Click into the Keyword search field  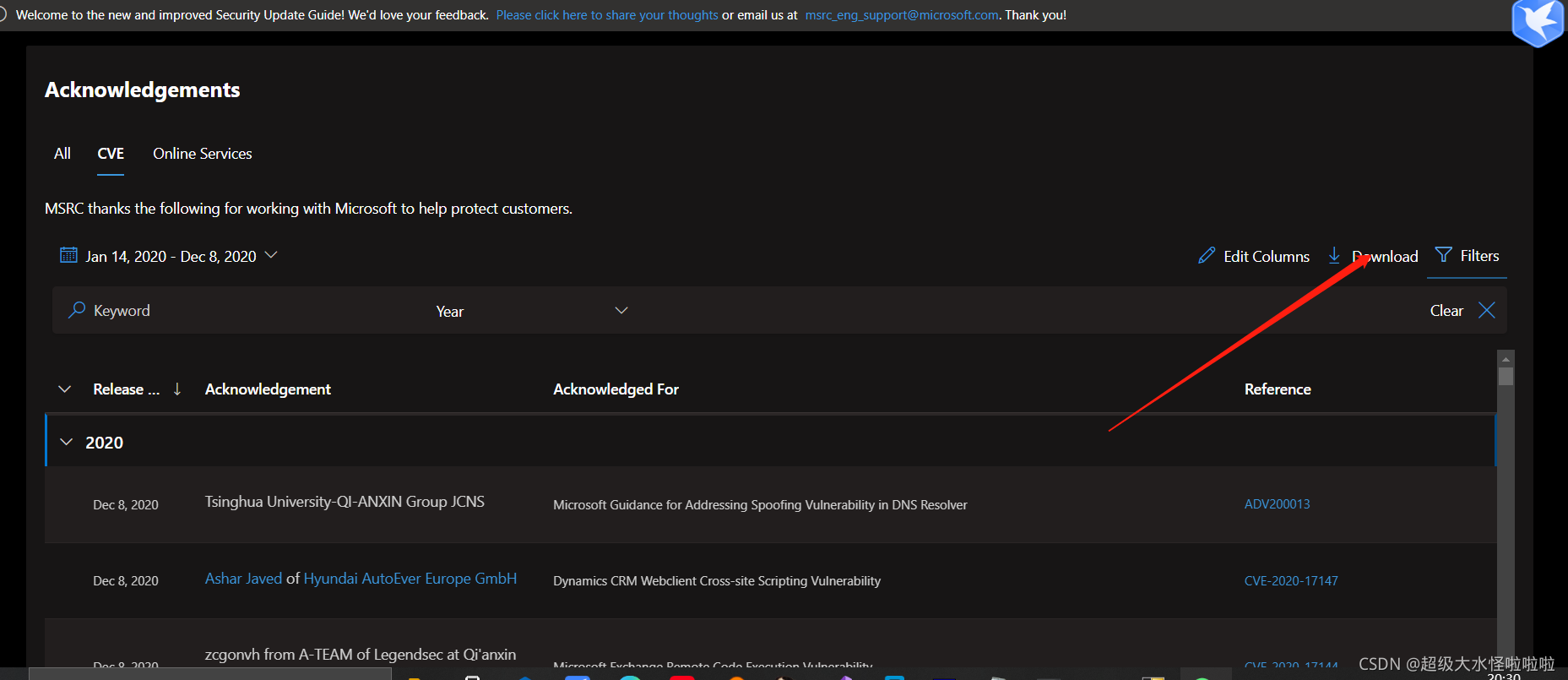pos(245,310)
